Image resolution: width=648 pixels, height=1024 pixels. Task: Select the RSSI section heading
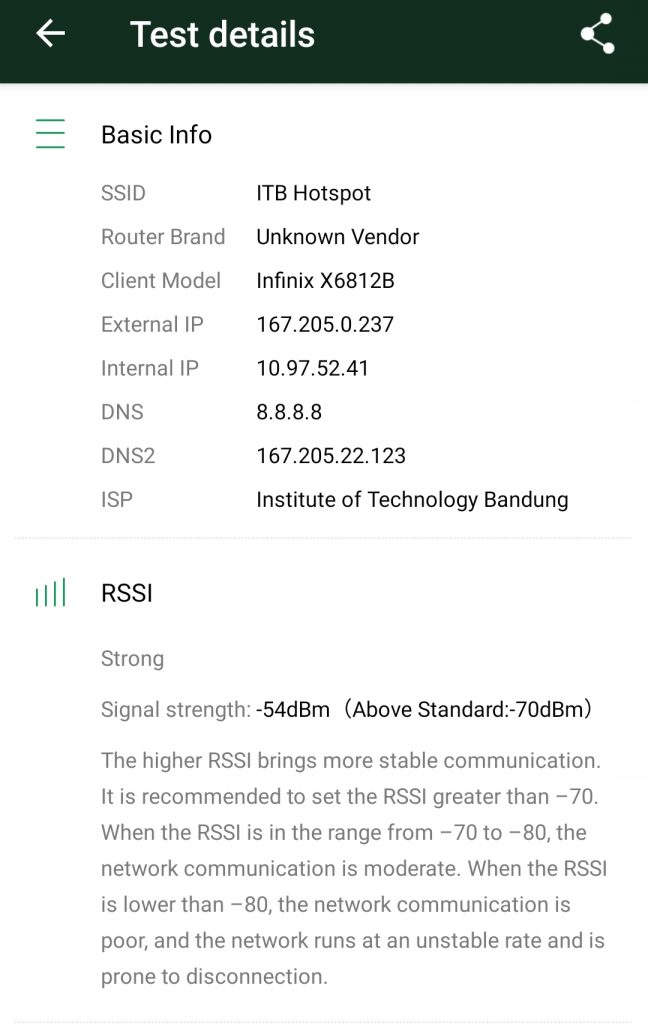[127, 593]
